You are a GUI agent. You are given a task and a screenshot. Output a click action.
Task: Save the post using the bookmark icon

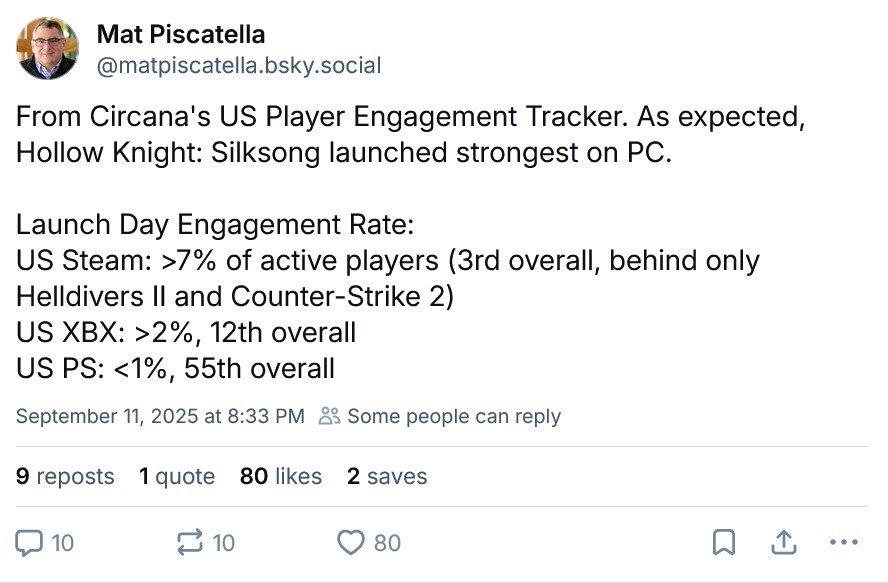click(x=723, y=543)
